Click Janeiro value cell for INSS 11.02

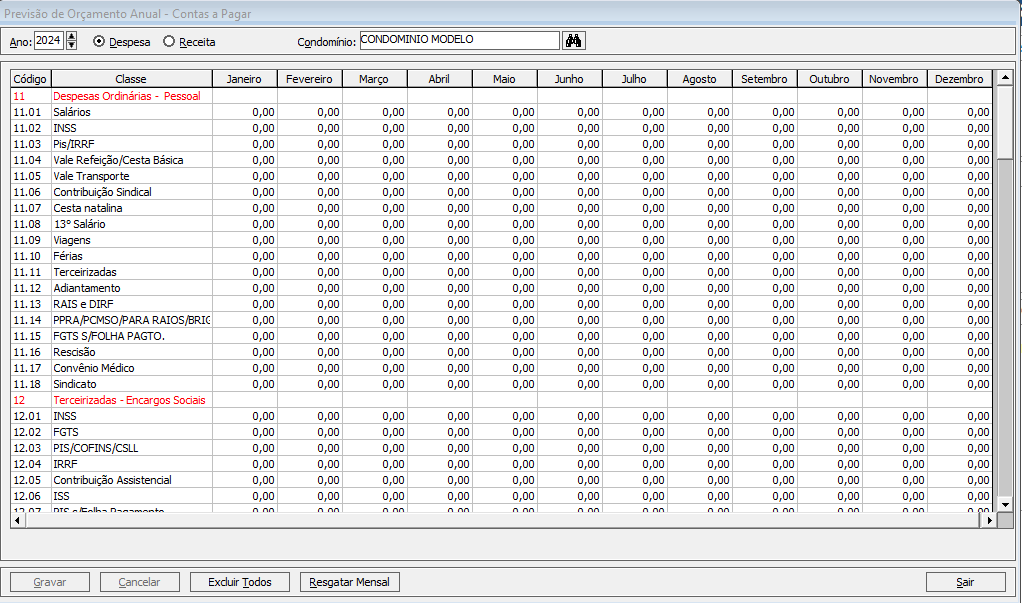(244, 128)
